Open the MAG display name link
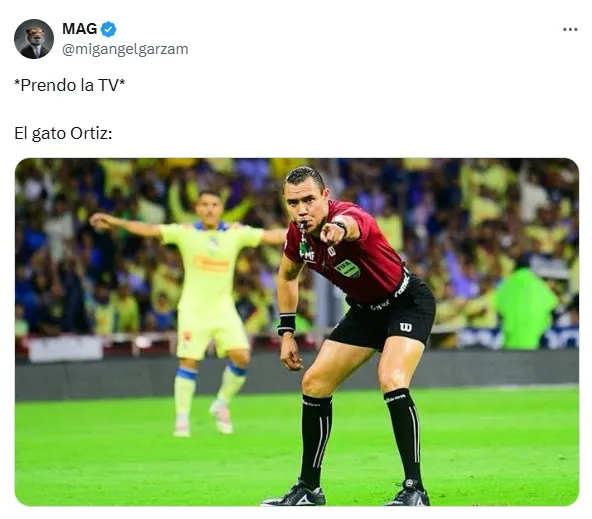This screenshot has width=592, height=519. pyautogui.click(x=80, y=29)
